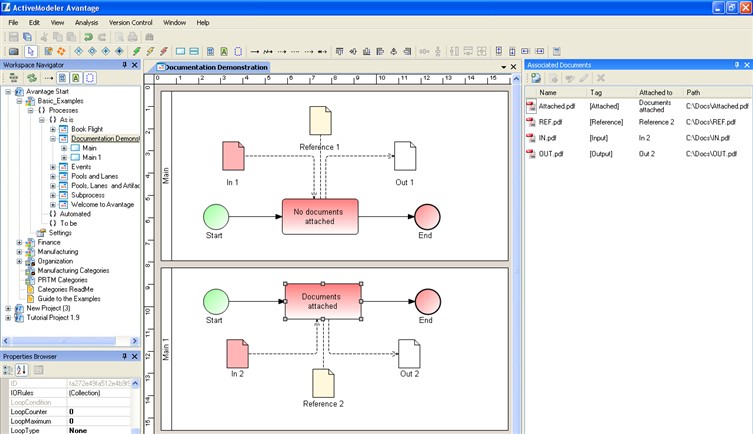The image size is (753, 434).
Task: Select Guide to the Examples item
Action: click(69, 299)
